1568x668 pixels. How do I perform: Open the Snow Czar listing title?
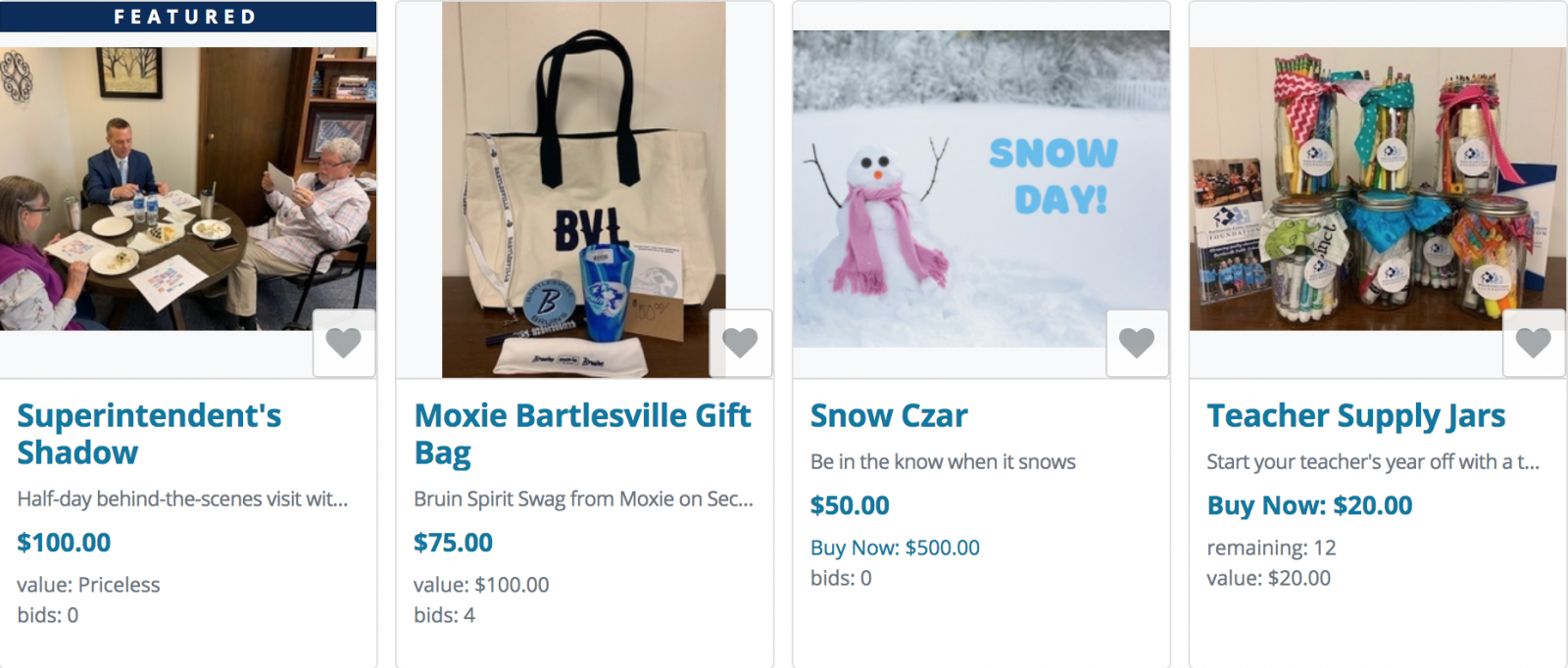[x=889, y=415]
